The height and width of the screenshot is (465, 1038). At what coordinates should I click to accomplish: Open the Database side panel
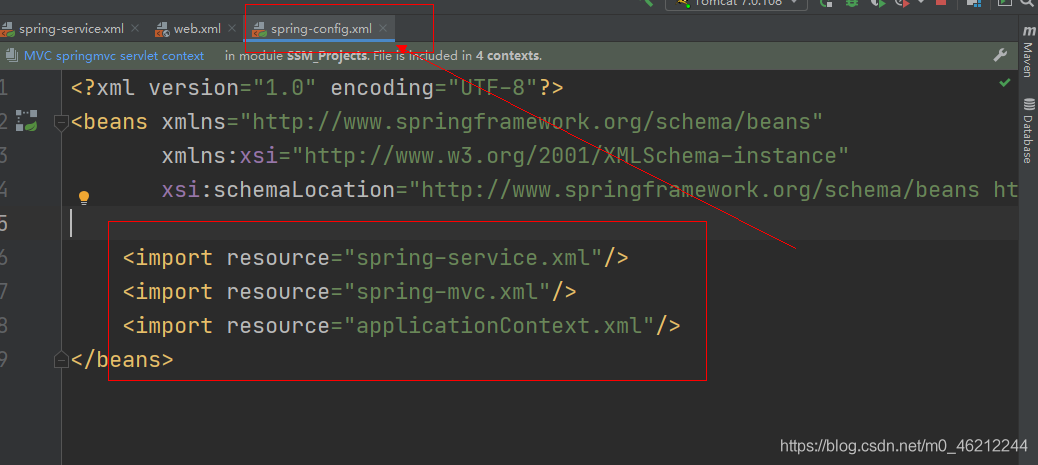point(1028,130)
